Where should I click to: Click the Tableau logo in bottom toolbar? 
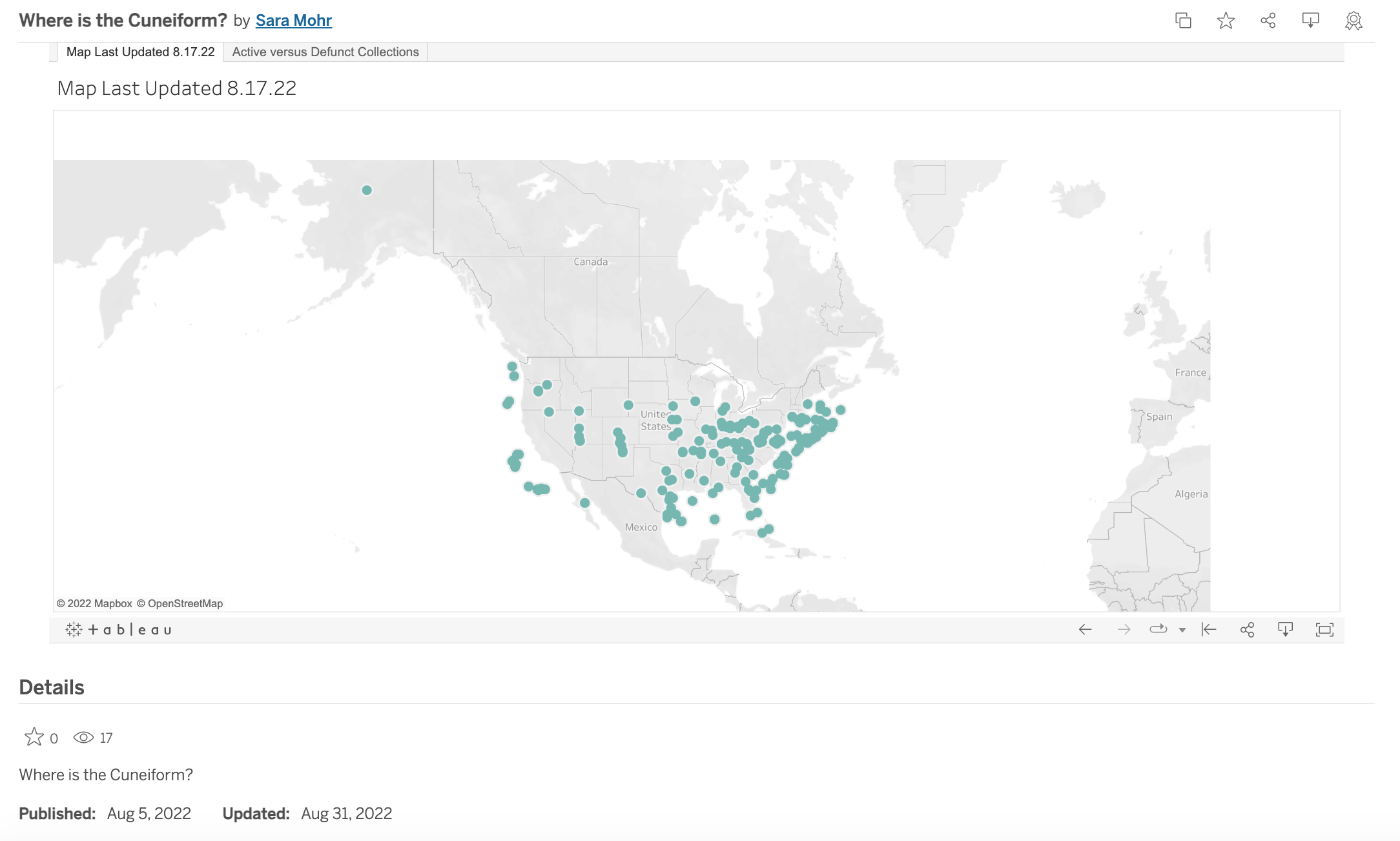(119, 629)
